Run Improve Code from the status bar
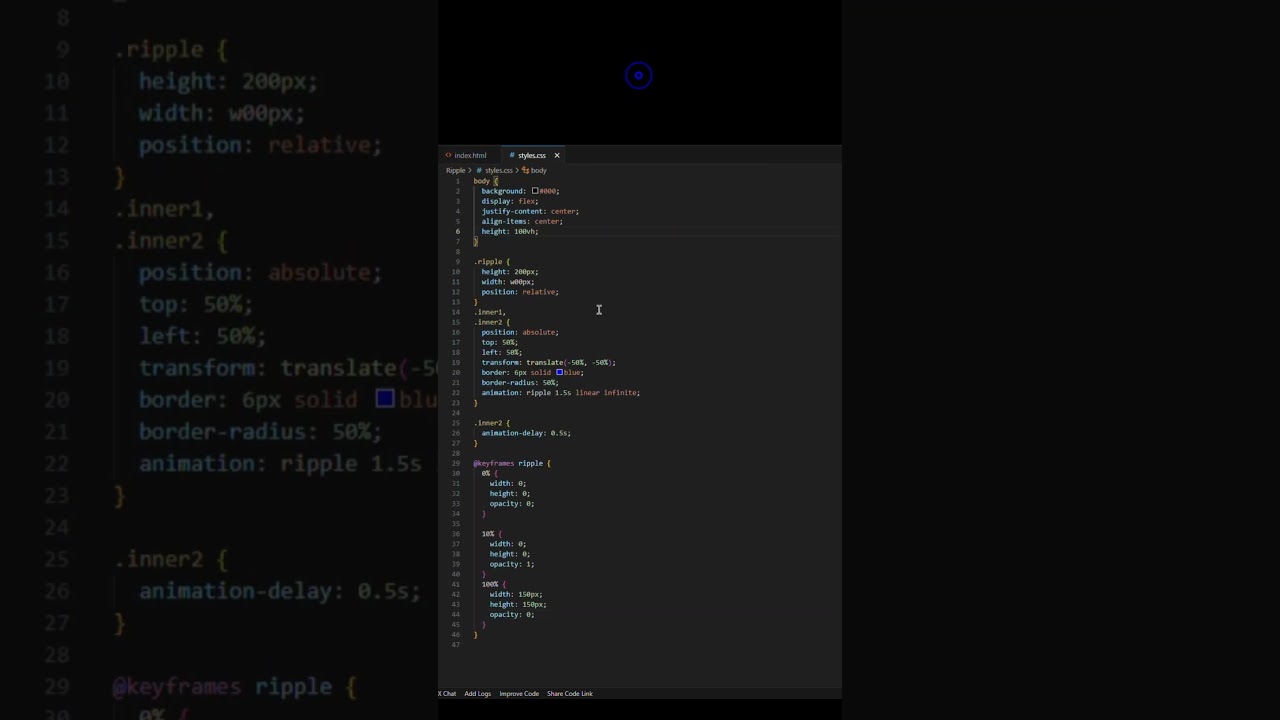The image size is (1280, 720). [x=519, y=693]
